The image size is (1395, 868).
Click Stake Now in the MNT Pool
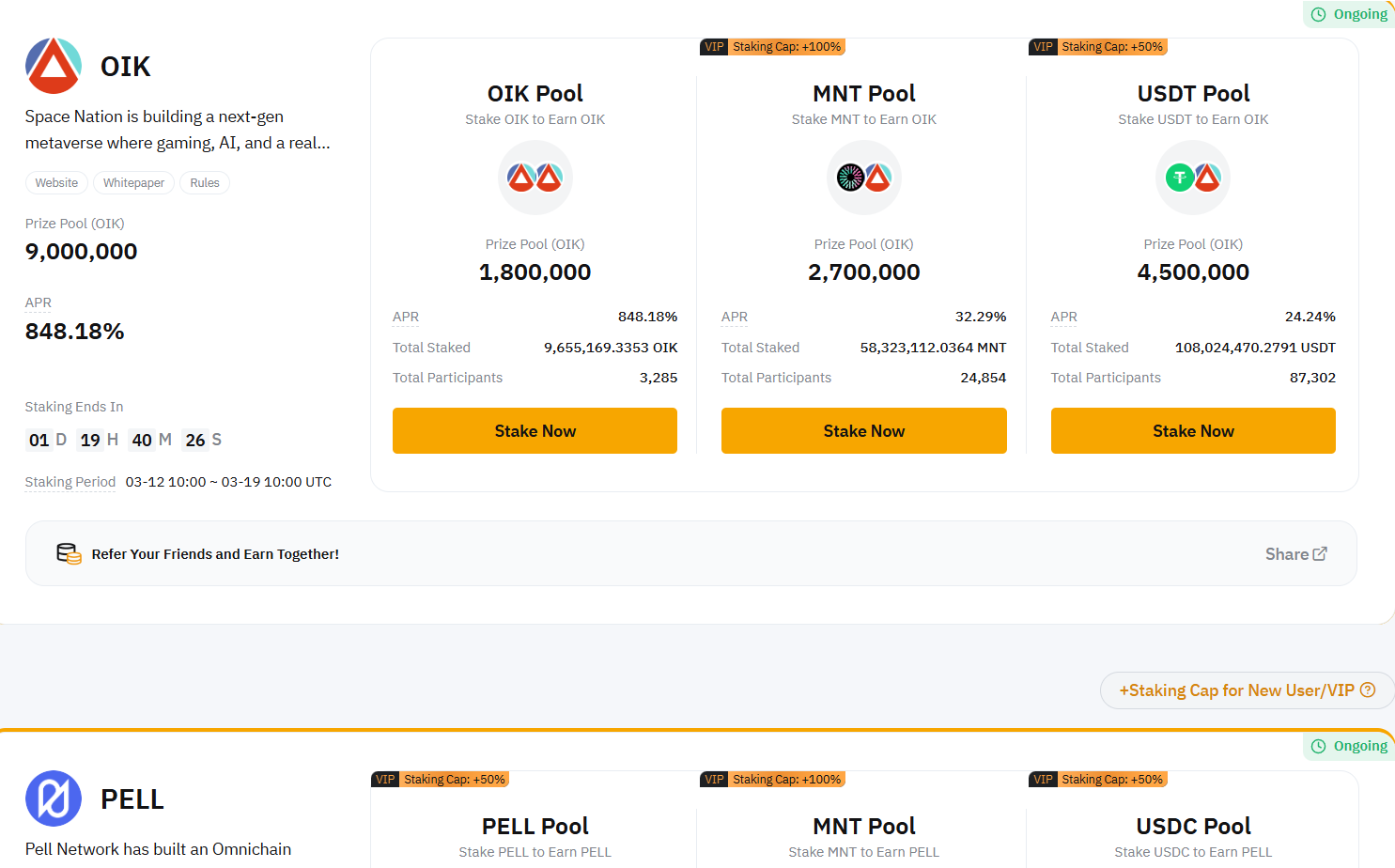point(864,431)
